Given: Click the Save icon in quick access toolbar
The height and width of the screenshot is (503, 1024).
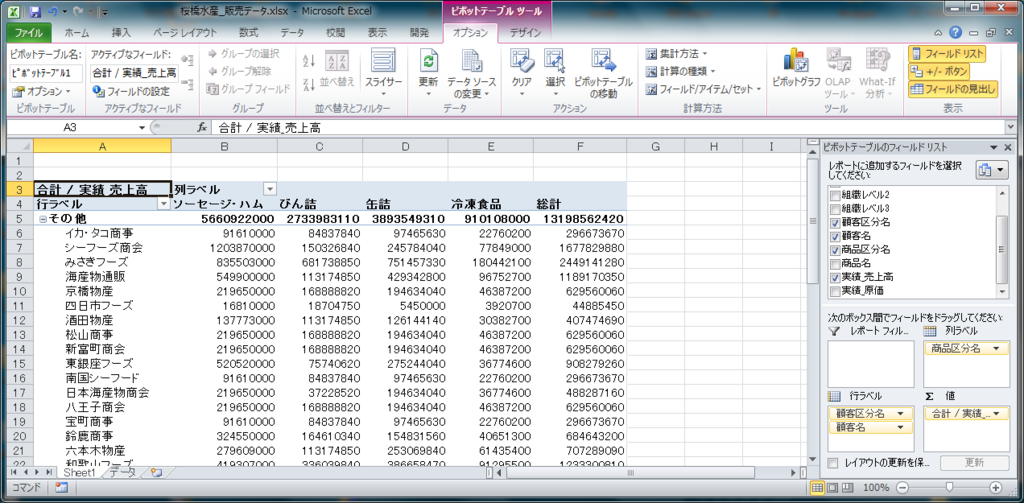Looking at the screenshot, I should 35,12.
